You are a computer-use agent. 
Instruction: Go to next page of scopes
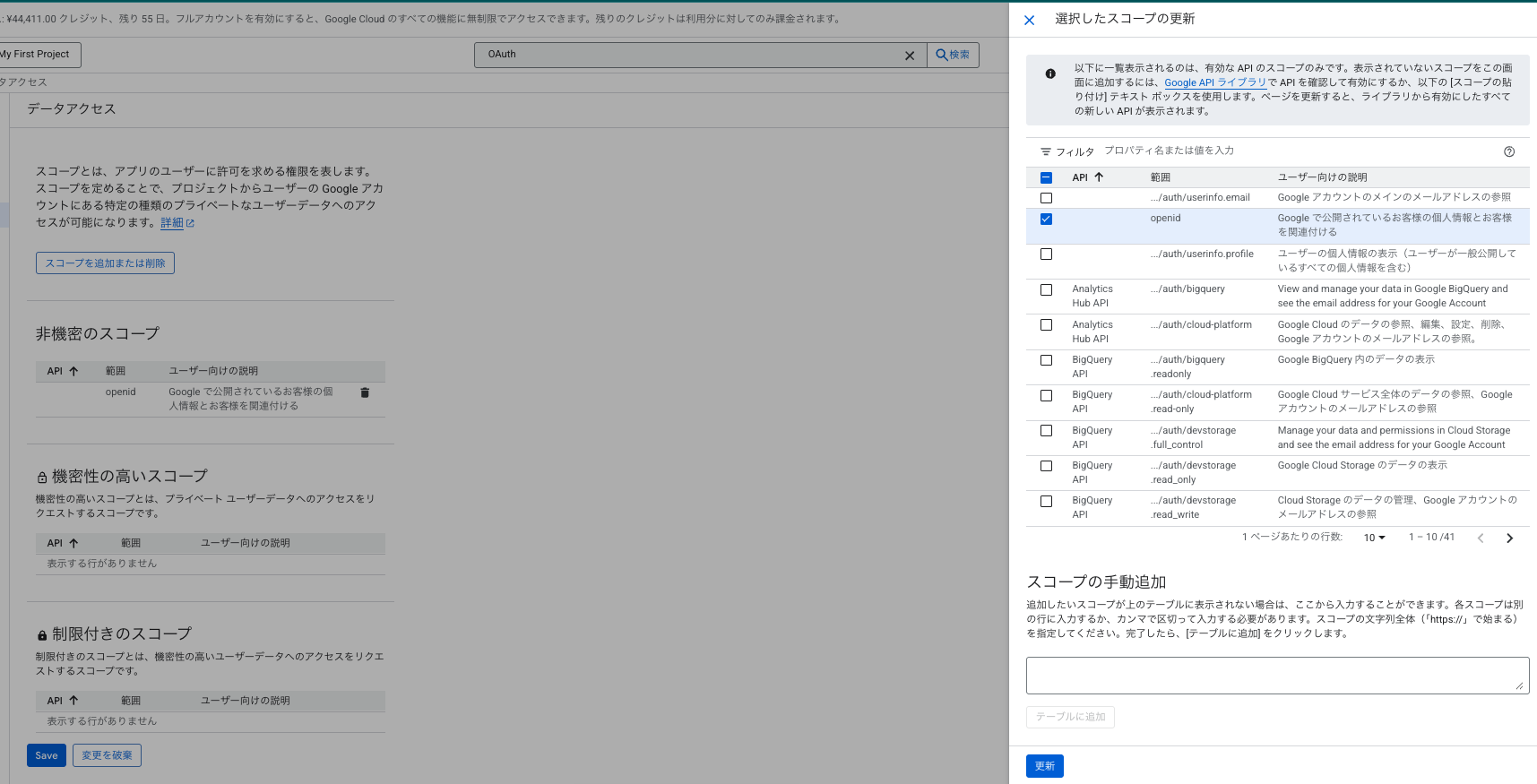[1509, 538]
